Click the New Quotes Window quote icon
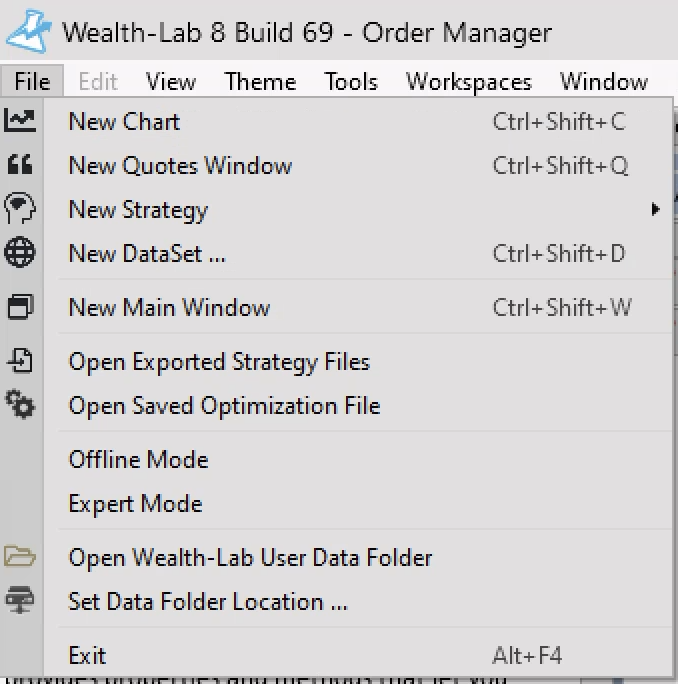Screen dimensions: 678x684 point(20,165)
